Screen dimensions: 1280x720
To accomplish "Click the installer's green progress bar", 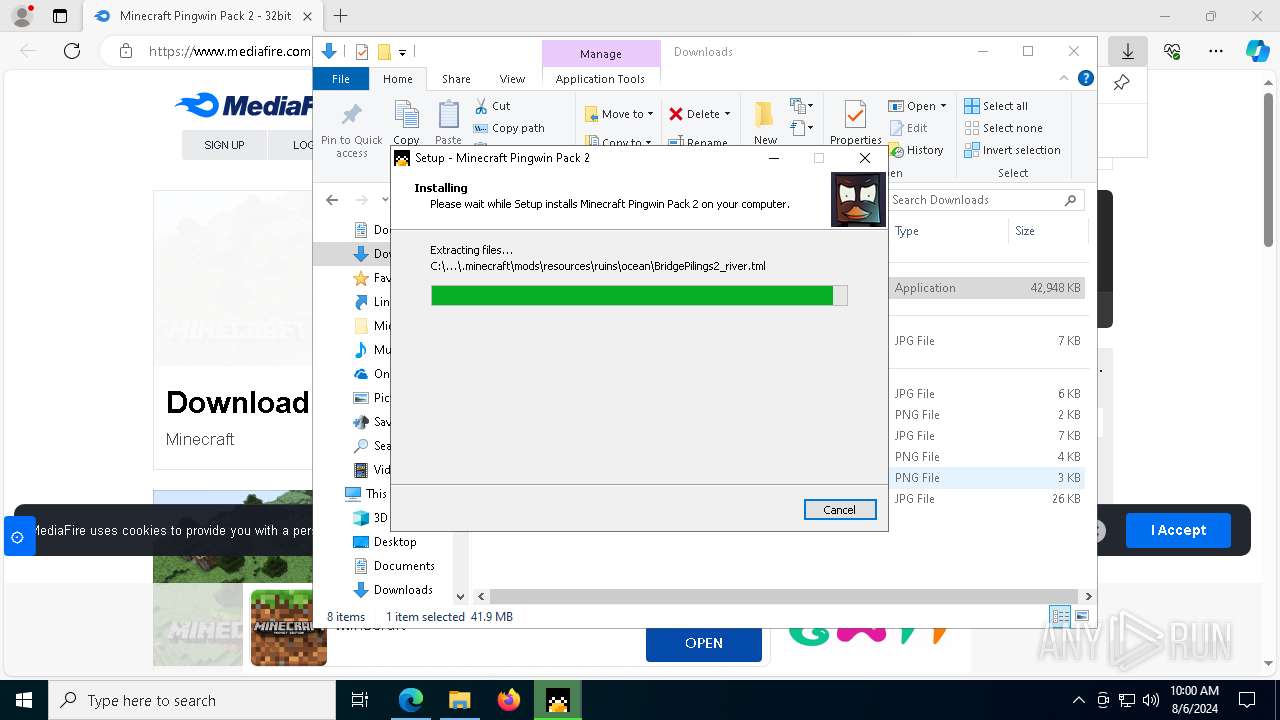I will tap(639, 295).
